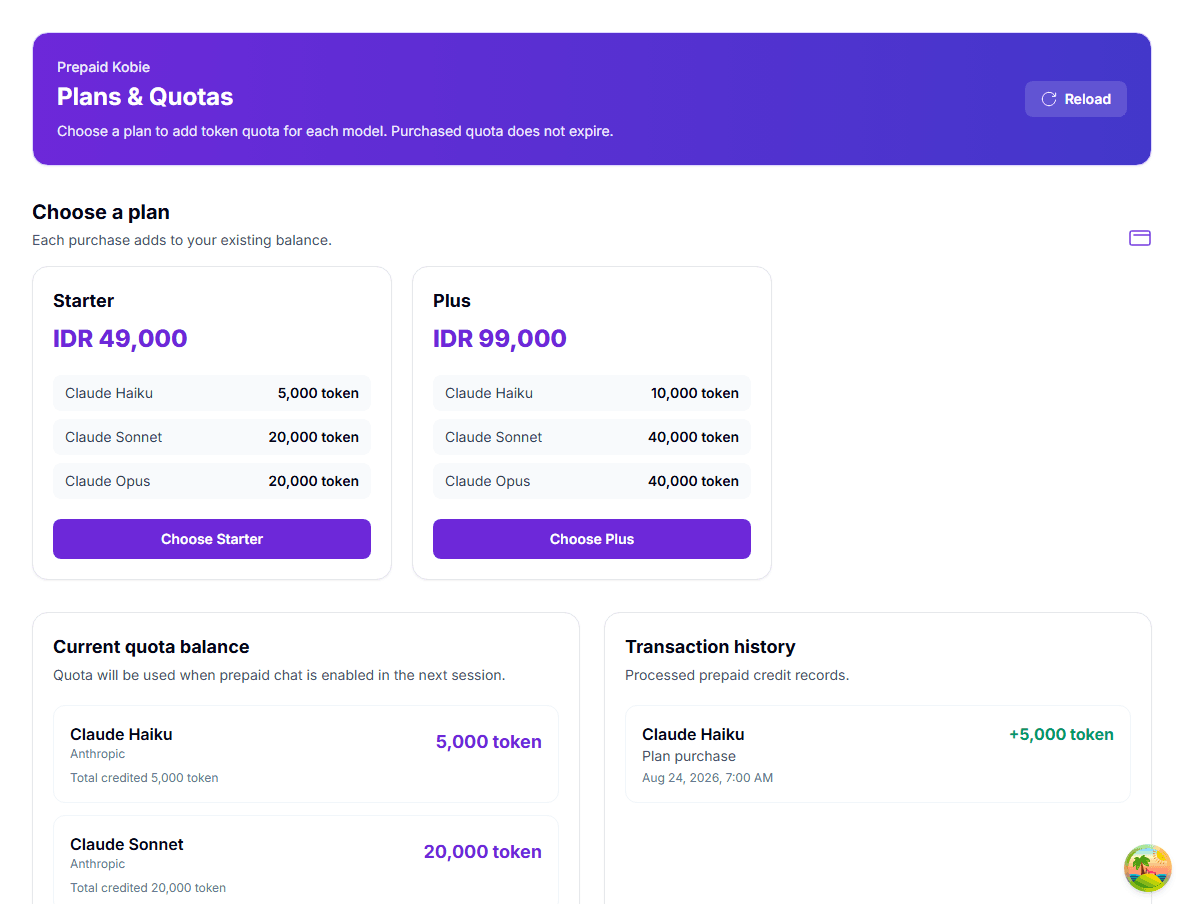1184x904 pixels.
Task: Click Starter Claude Opus 20,000 token row
Action: tap(211, 481)
